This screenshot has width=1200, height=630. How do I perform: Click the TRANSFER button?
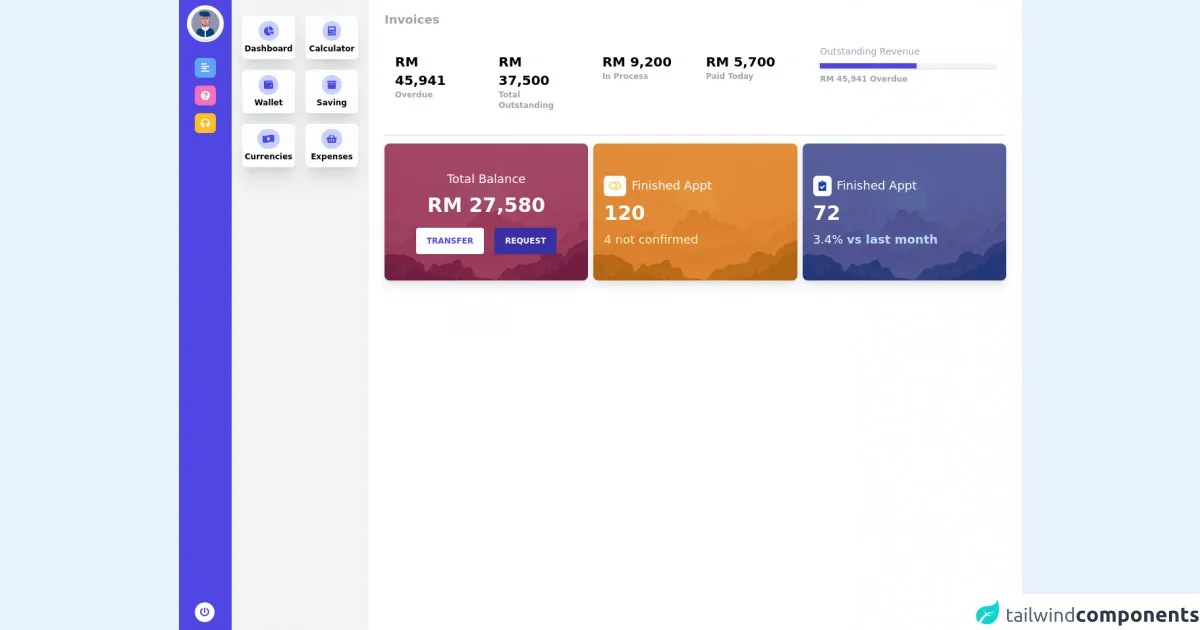pos(450,241)
